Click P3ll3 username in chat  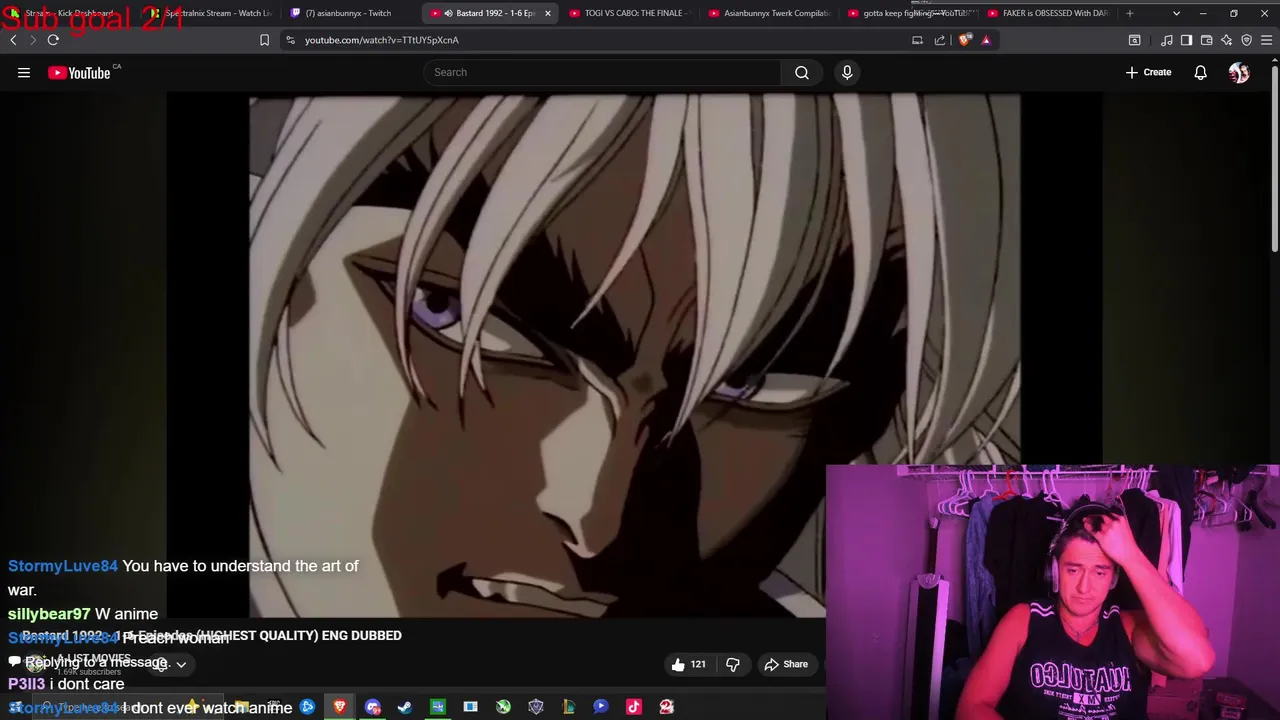[26, 684]
